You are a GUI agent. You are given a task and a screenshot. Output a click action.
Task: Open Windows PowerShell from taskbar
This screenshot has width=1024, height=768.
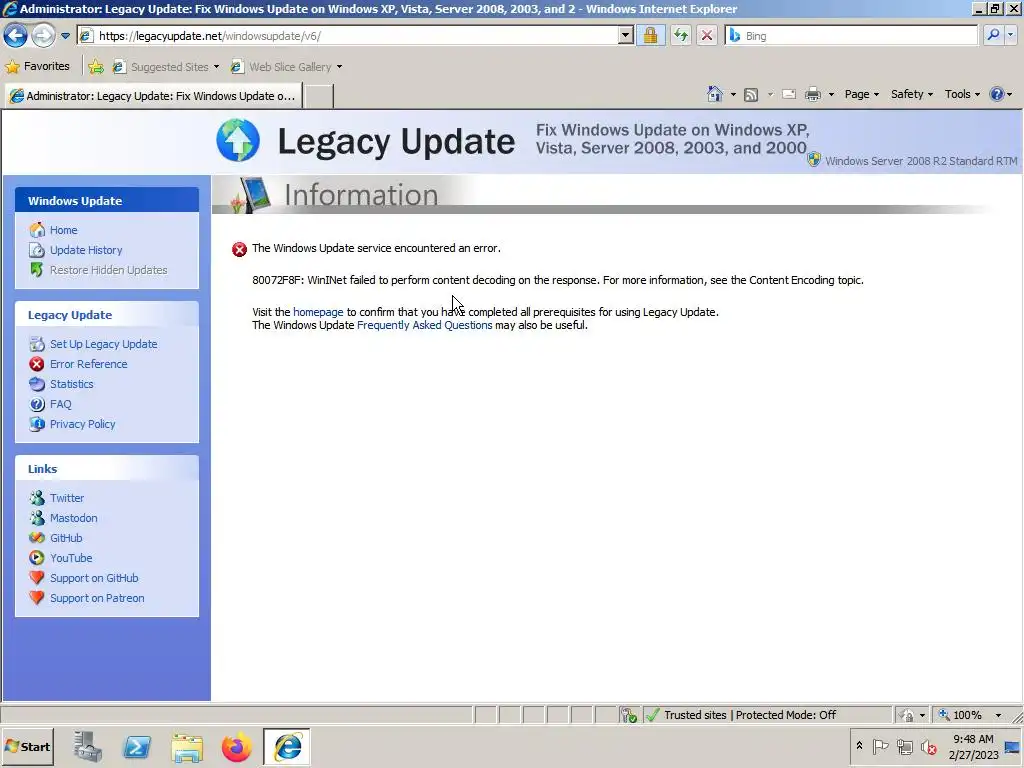point(137,747)
